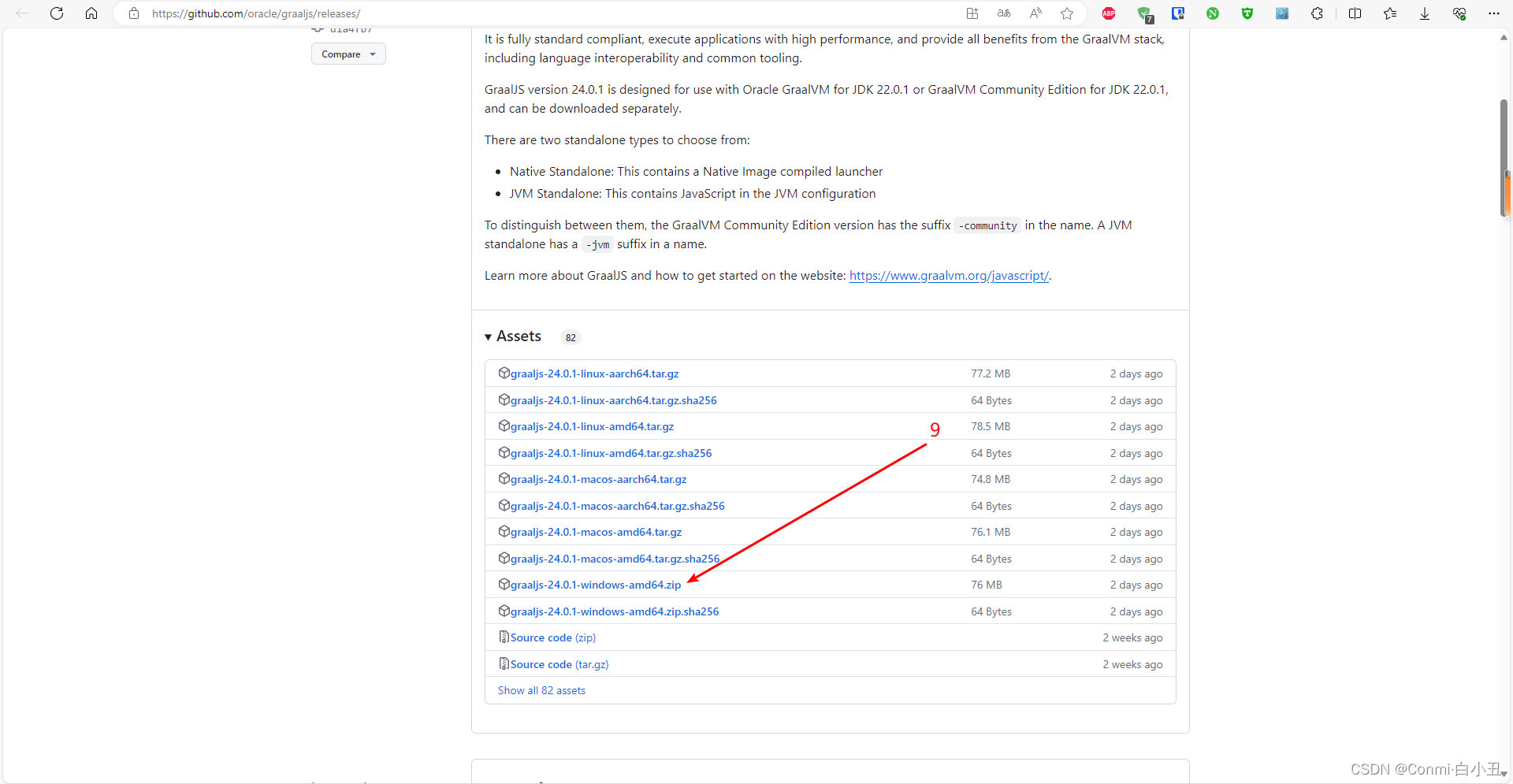Image resolution: width=1513 pixels, height=784 pixels.
Task: Download graaljs-24.0.1-linux-aarch64.tar.gz.sha256
Action: coord(613,400)
